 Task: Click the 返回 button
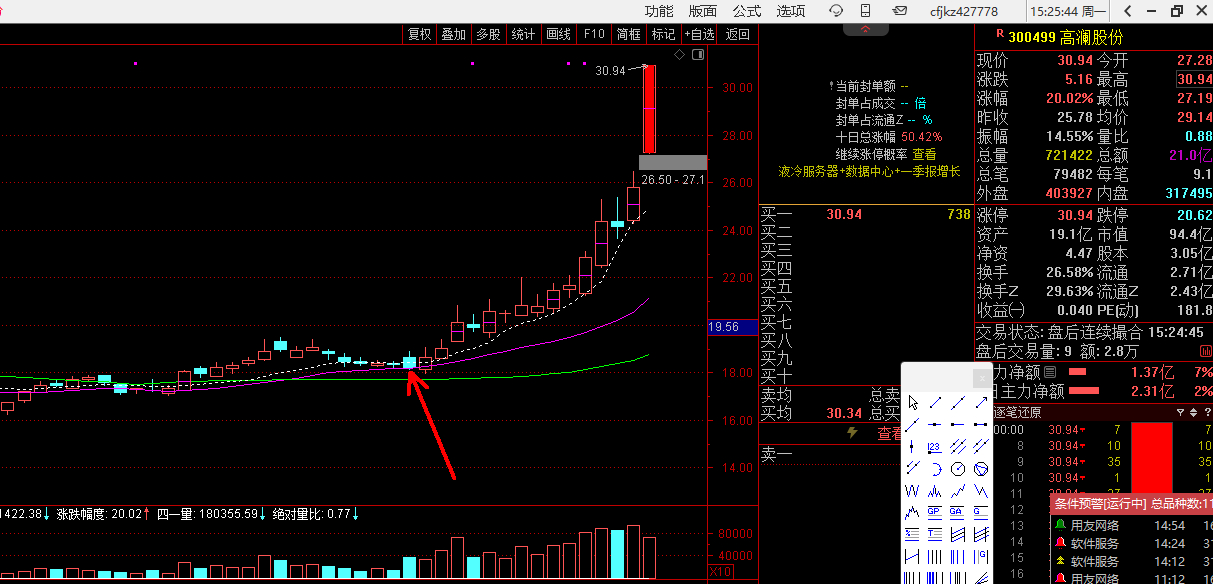pyautogui.click(x=737, y=34)
